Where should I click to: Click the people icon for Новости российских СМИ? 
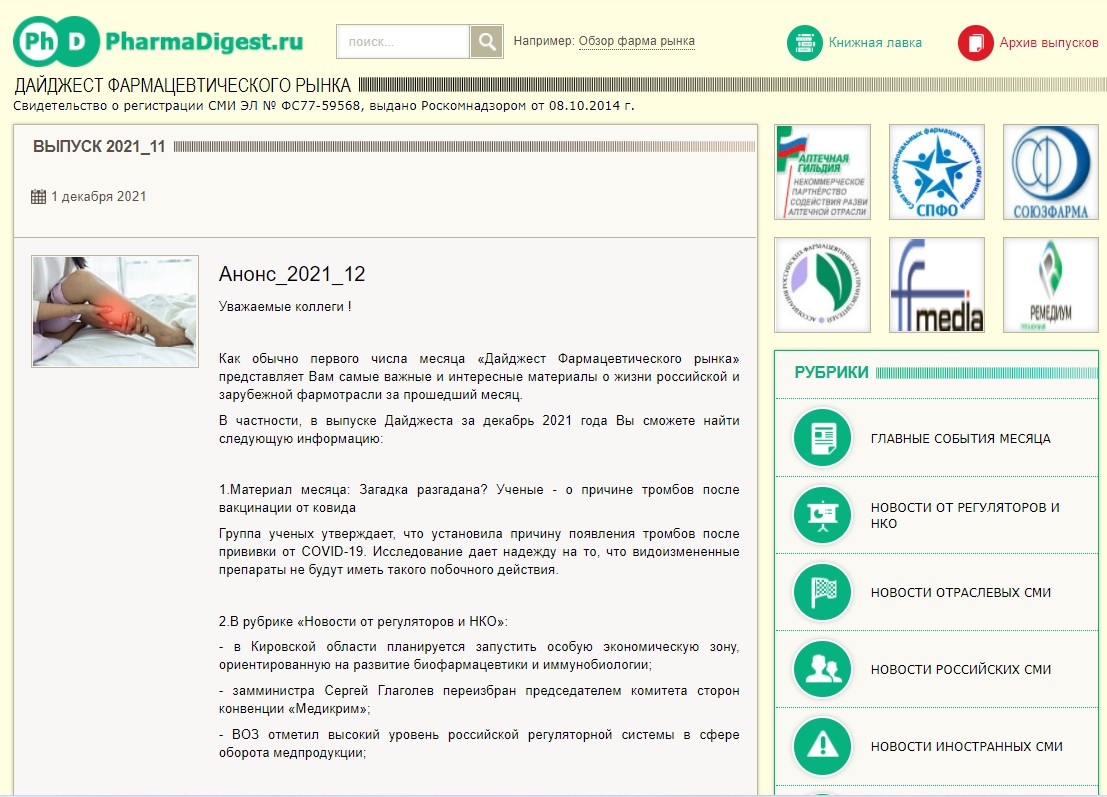coord(822,669)
